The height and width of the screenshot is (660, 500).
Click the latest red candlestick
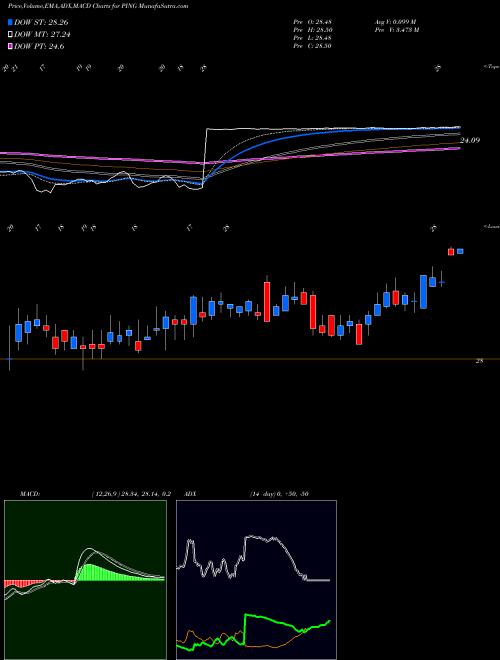click(x=451, y=252)
